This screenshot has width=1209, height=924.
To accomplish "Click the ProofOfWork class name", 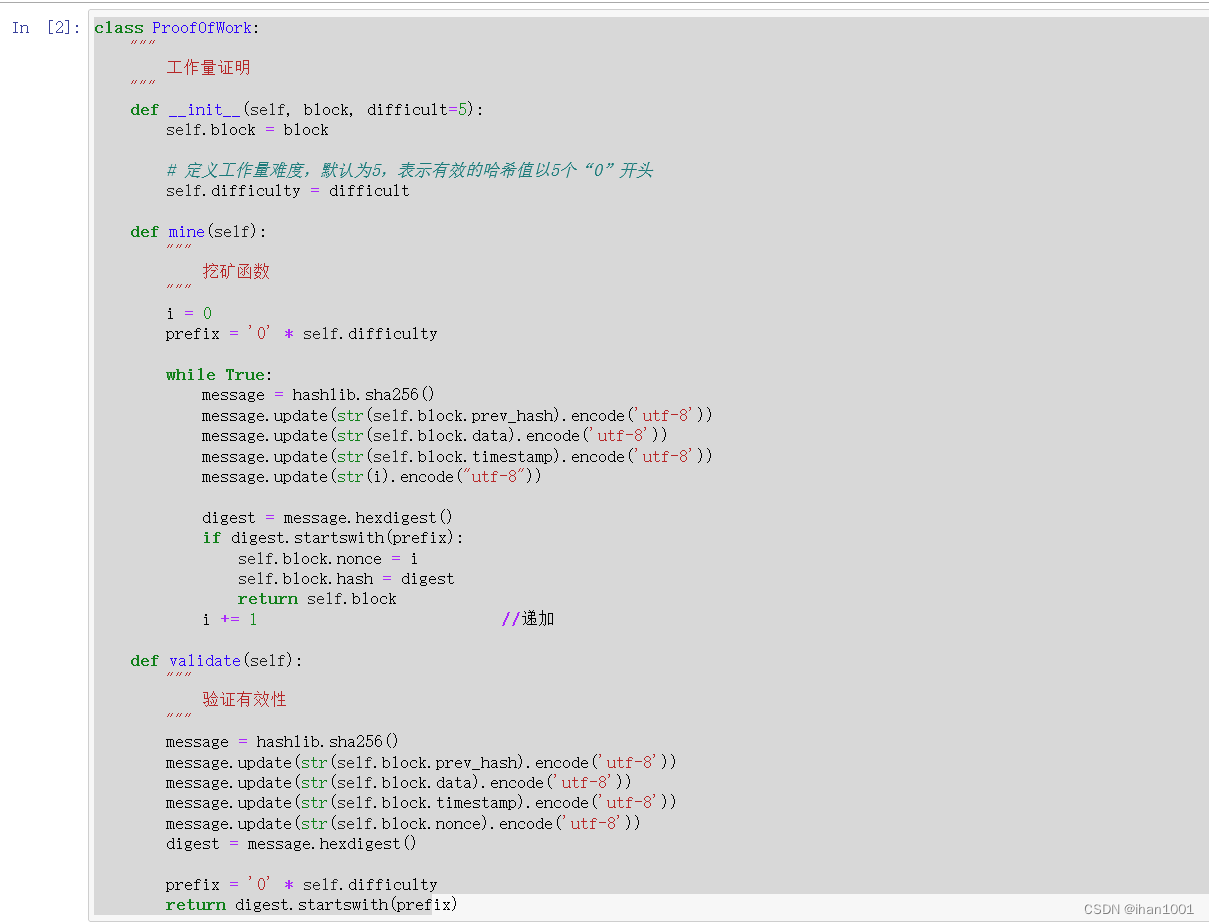I will coord(202,27).
